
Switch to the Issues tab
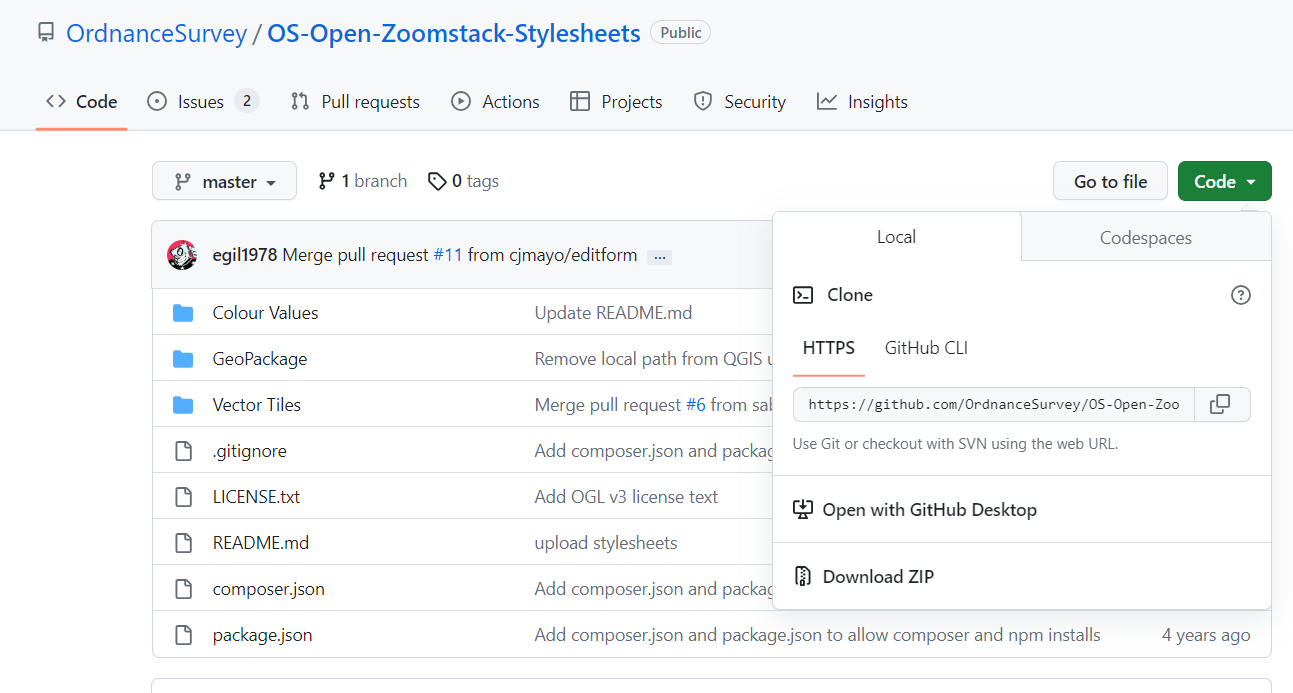(190, 101)
